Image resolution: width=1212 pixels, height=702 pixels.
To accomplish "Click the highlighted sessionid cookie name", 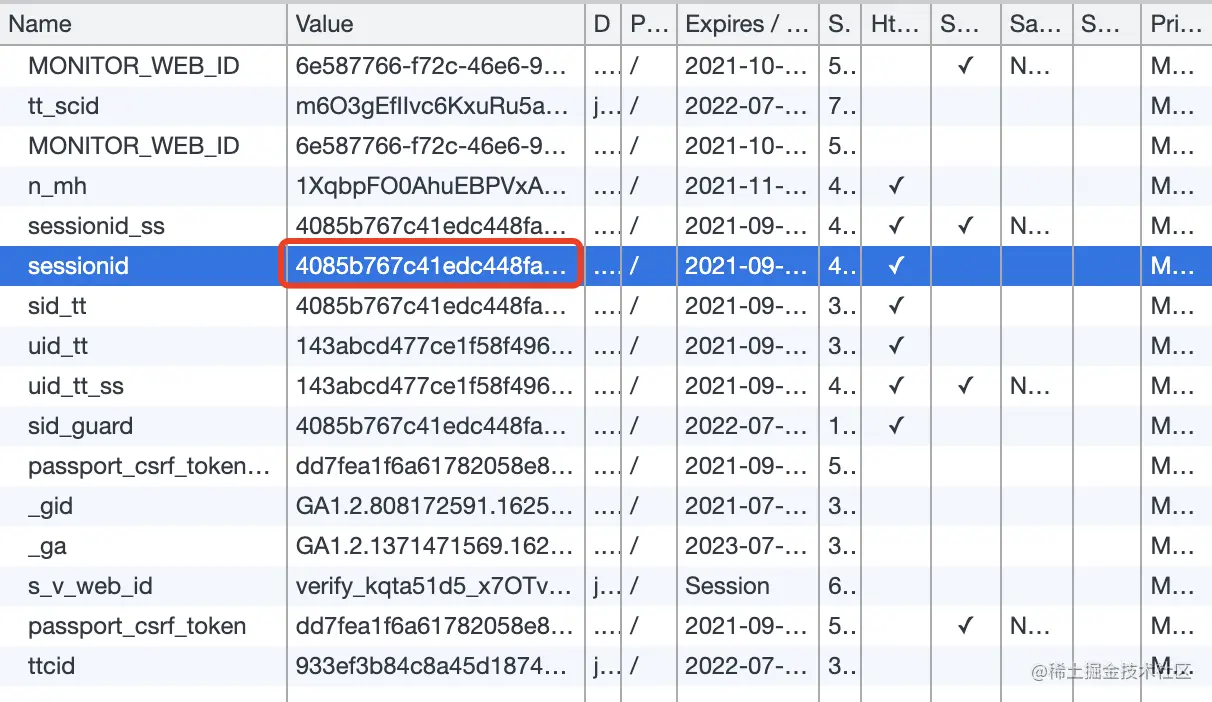I will point(78,266).
